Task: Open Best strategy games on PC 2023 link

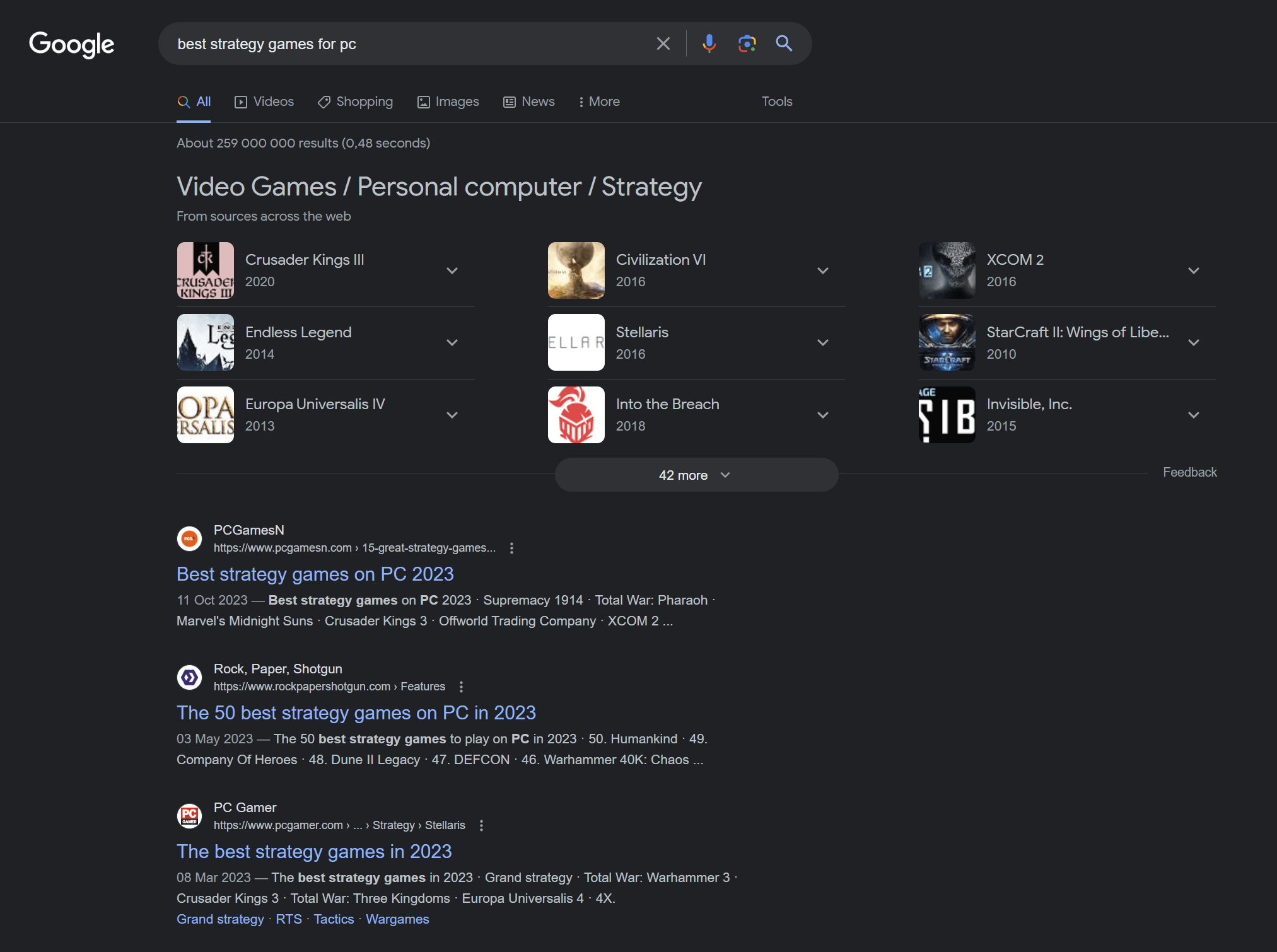Action: tap(316, 574)
